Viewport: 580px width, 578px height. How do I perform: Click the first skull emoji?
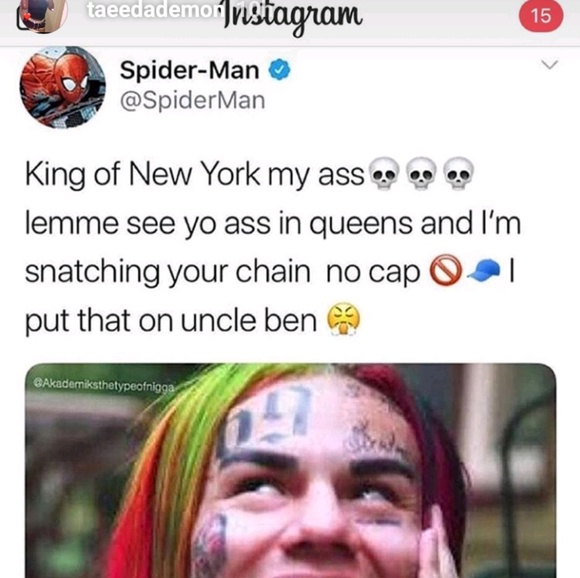384,173
